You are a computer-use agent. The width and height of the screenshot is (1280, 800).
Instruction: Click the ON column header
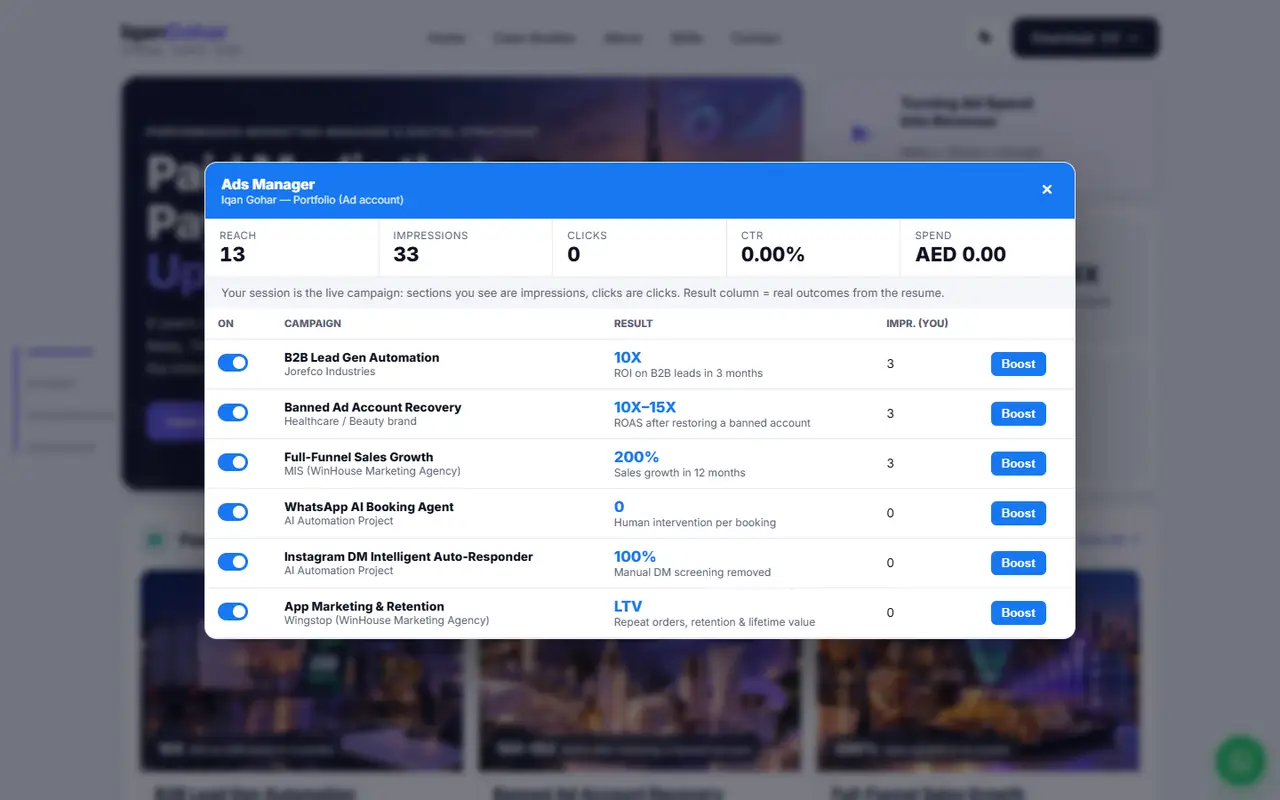point(226,324)
